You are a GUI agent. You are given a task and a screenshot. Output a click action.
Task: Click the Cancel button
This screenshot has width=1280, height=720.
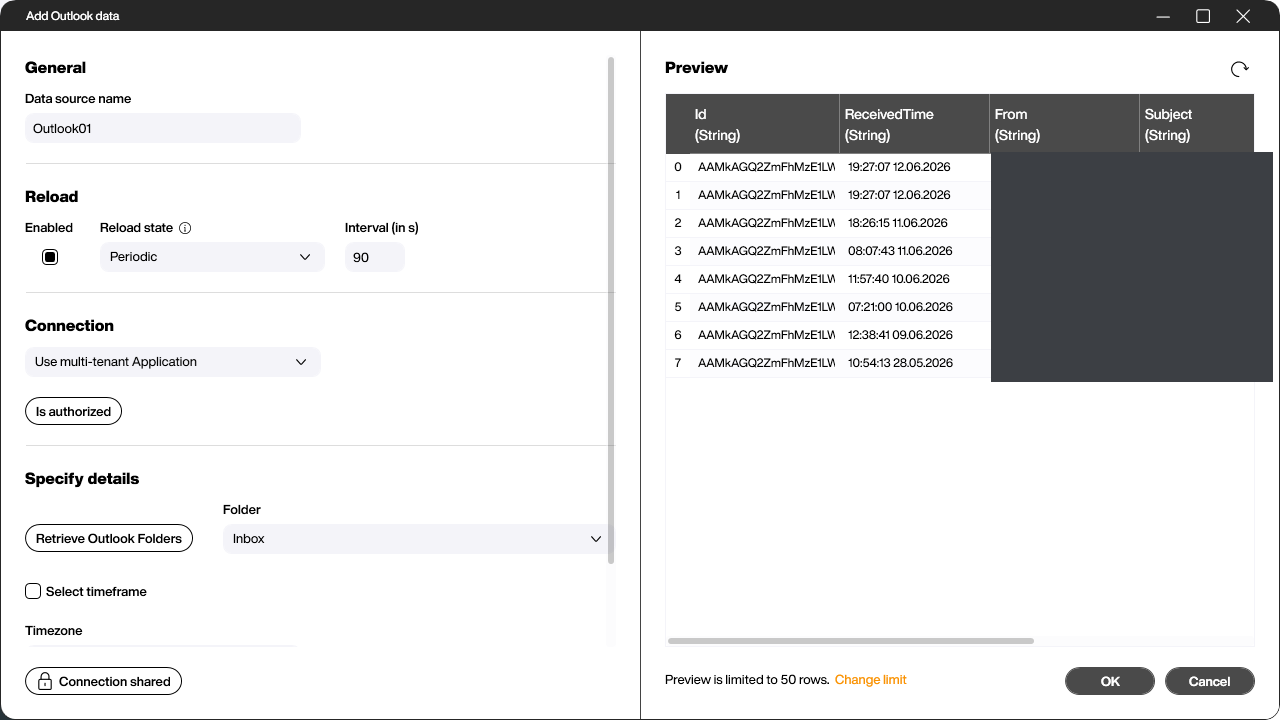pyautogui.click(x=1209, y=681)
